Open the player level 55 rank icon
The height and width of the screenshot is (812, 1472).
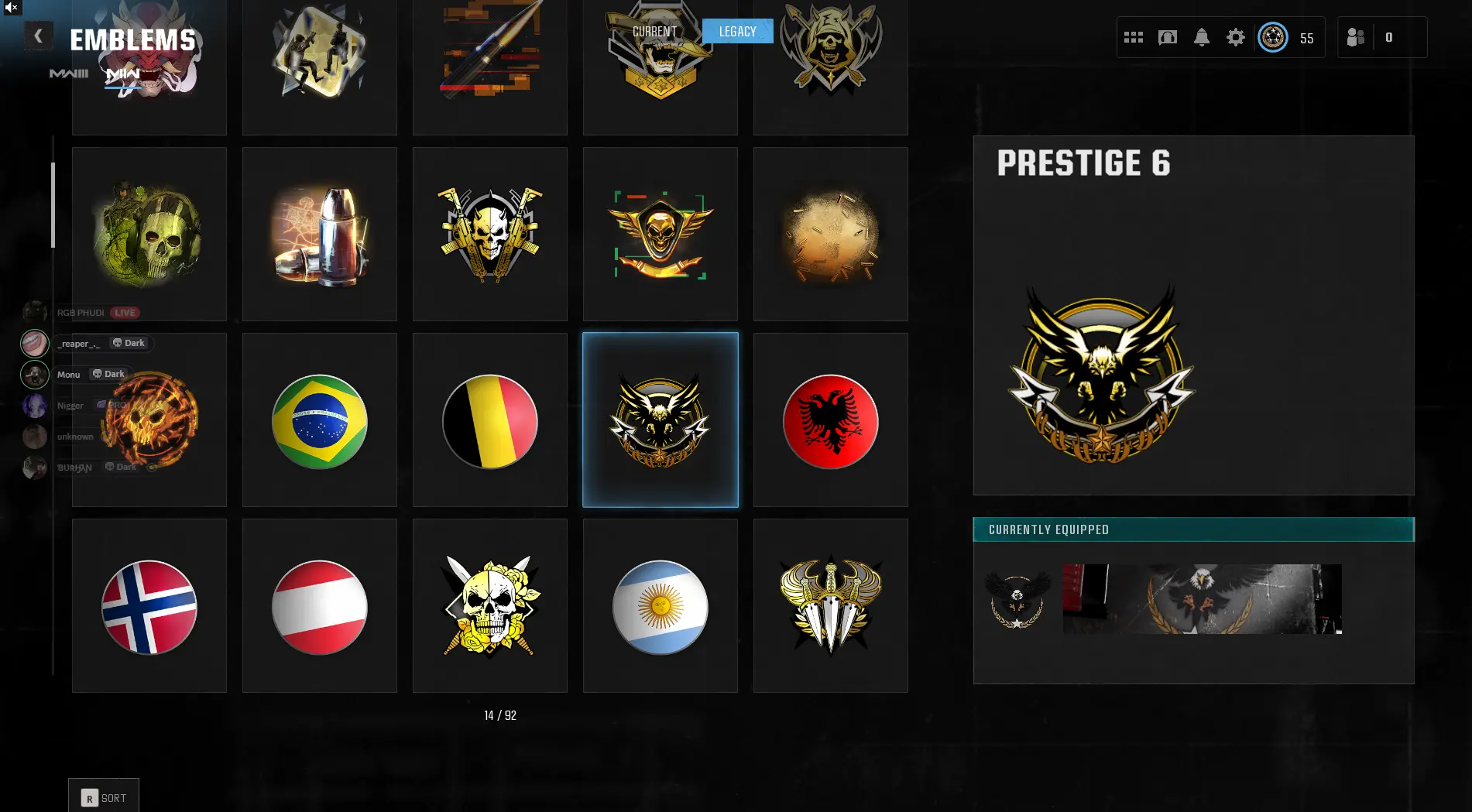(x=1273, y=37)
